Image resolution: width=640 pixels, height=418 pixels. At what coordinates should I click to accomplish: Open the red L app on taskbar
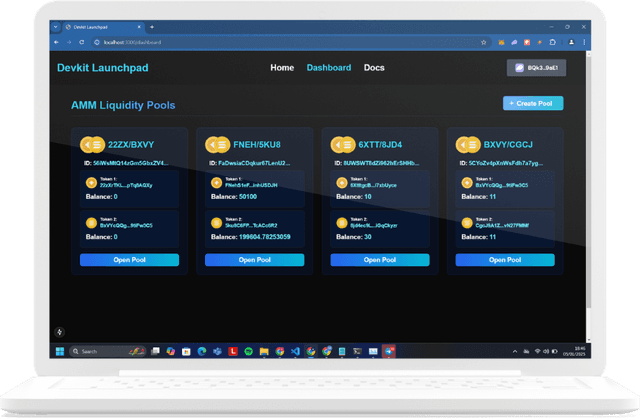coord(233,351)
